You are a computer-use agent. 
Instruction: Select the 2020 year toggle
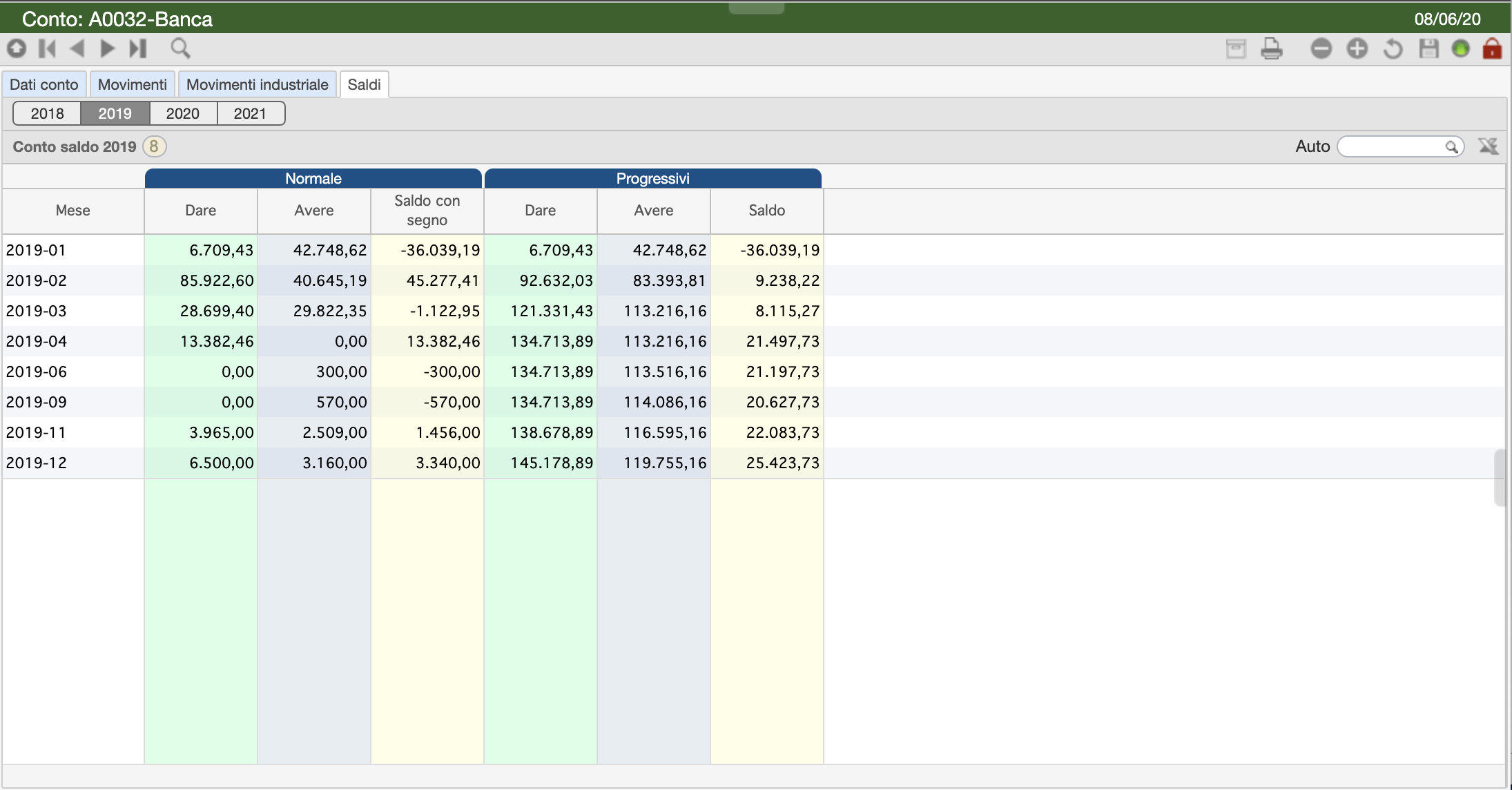click(182, 113)
